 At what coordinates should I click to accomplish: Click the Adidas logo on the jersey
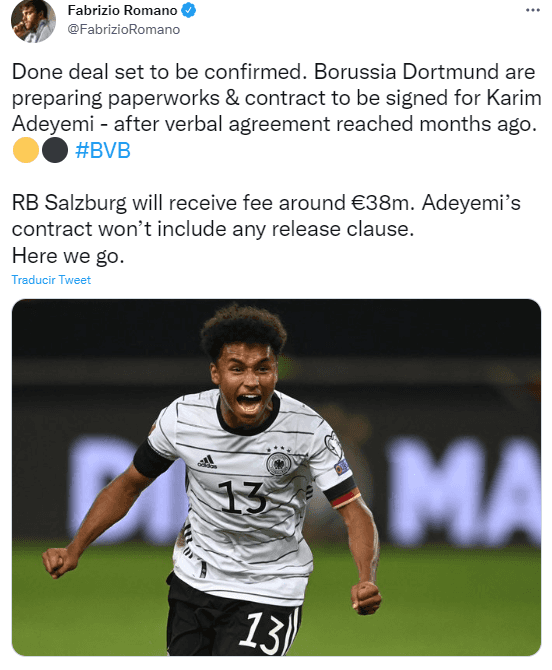pos(207,462)
